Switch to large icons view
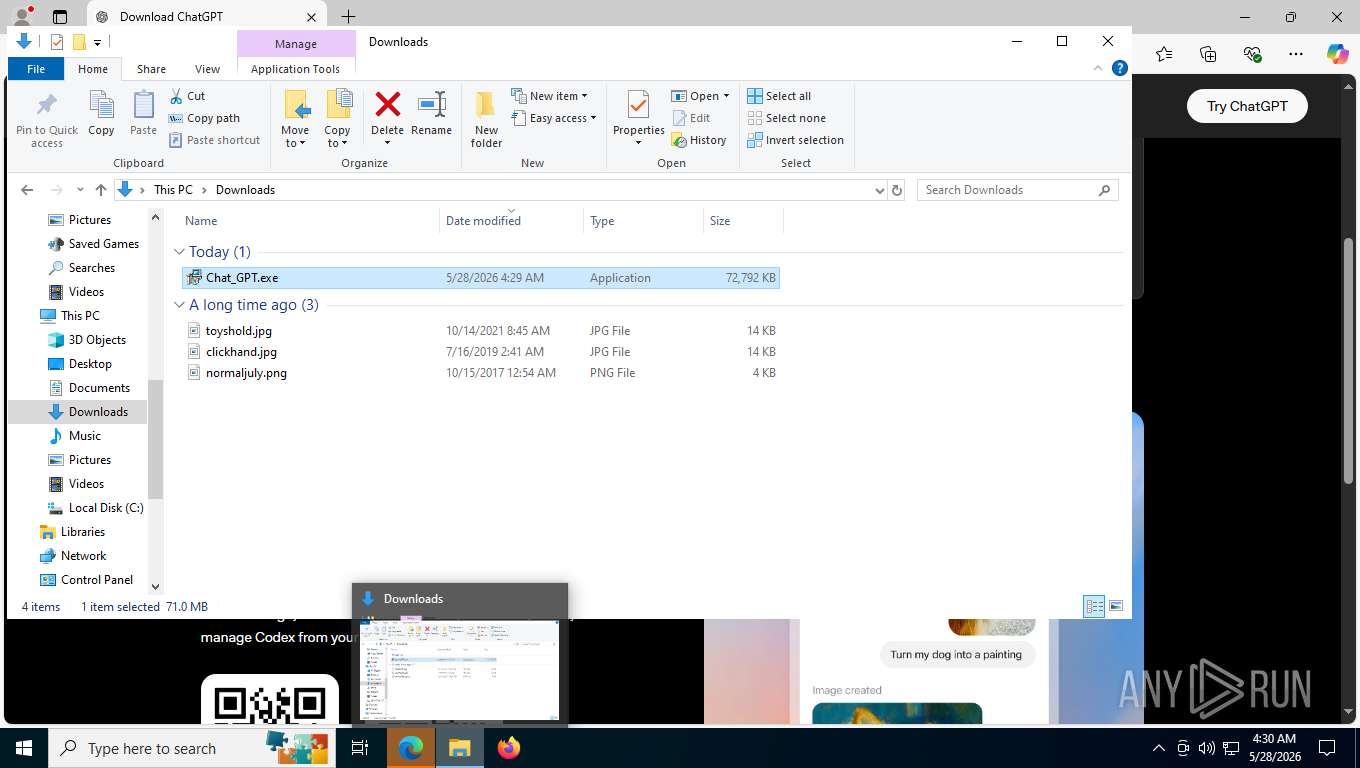 (x=1116, y=606)
